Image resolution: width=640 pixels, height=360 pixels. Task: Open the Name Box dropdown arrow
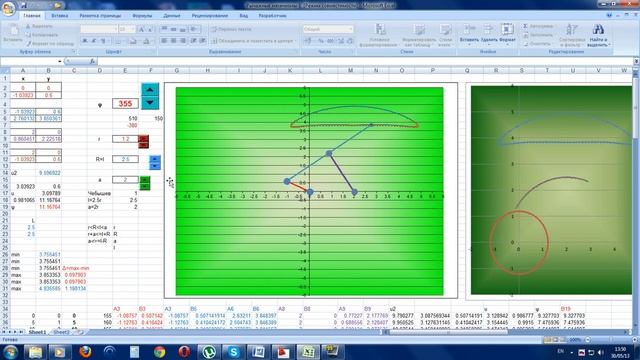[x=60, y=61]
